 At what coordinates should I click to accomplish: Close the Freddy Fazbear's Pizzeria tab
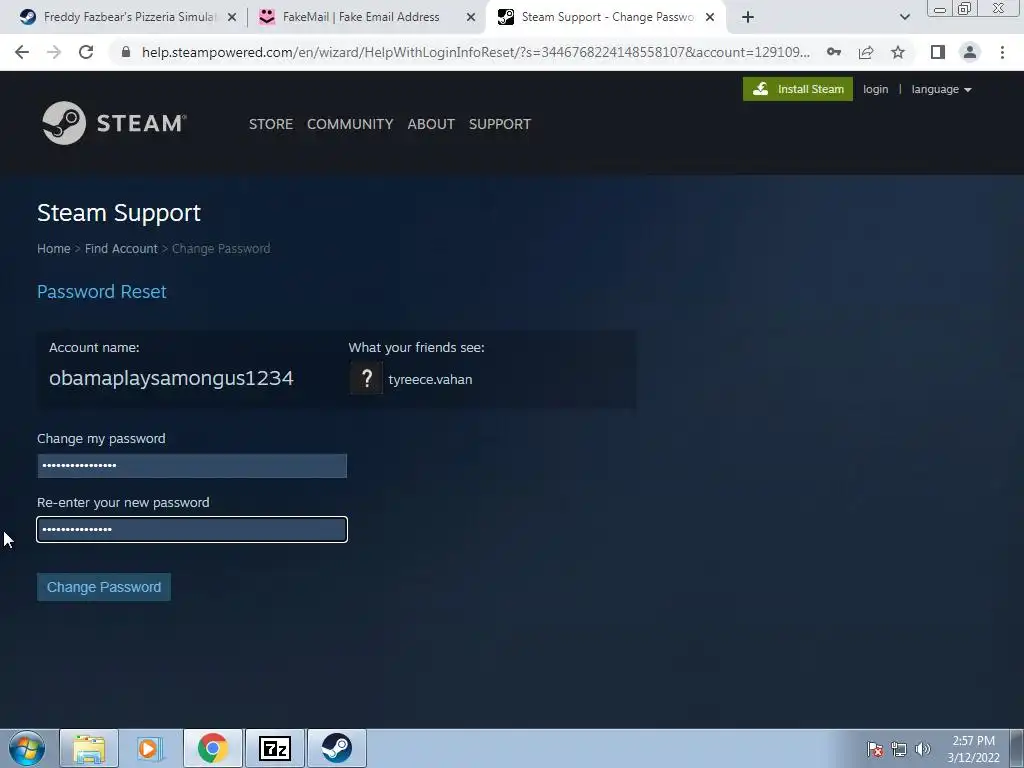(x=232, y=17)
